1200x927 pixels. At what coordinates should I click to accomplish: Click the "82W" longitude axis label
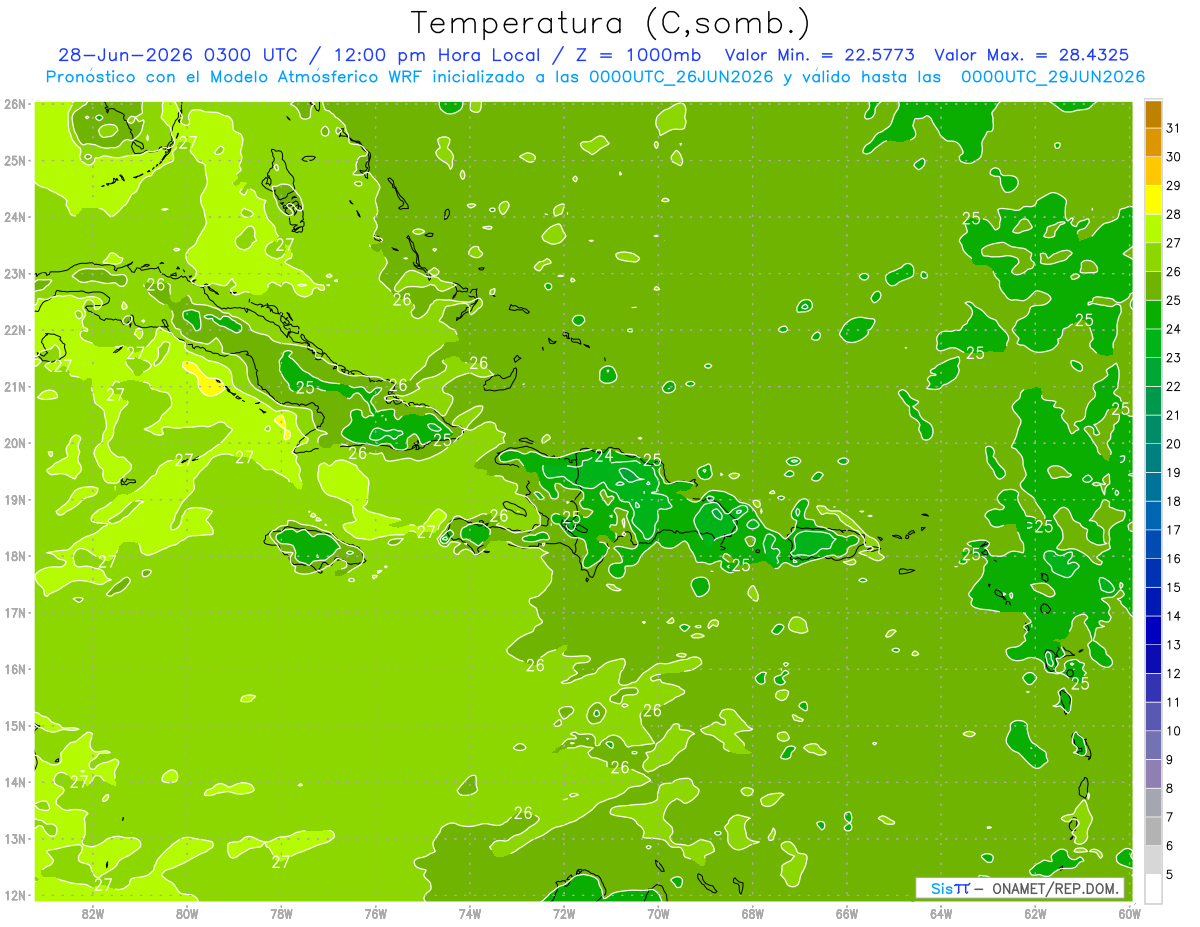pyautogui.click(x=93, y=913)
